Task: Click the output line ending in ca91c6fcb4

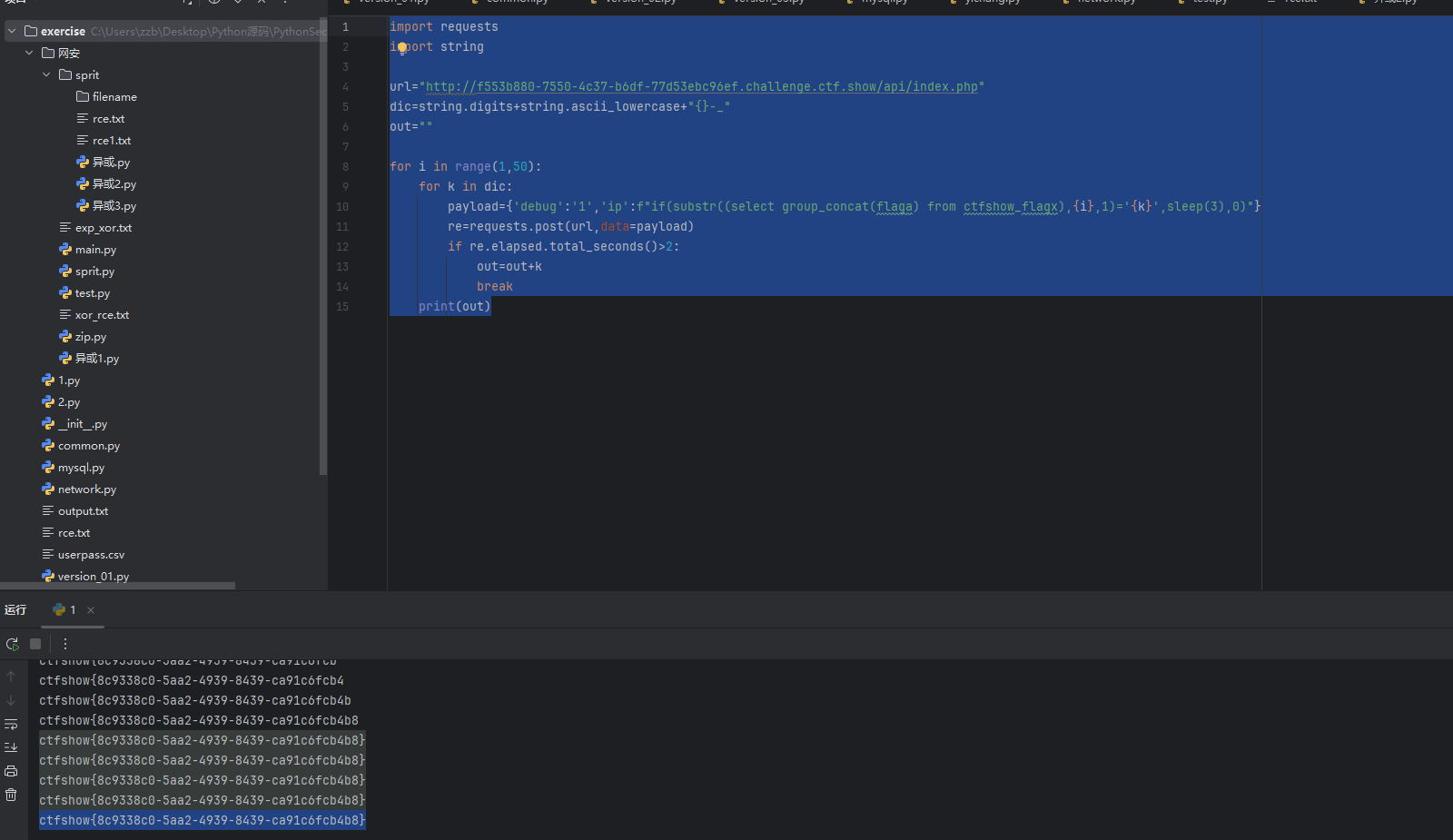Action: (192, 681)
